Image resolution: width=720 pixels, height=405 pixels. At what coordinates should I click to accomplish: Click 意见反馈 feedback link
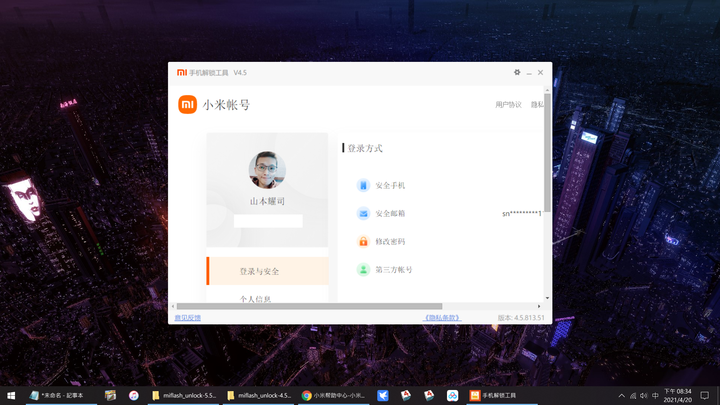point(187,318)
